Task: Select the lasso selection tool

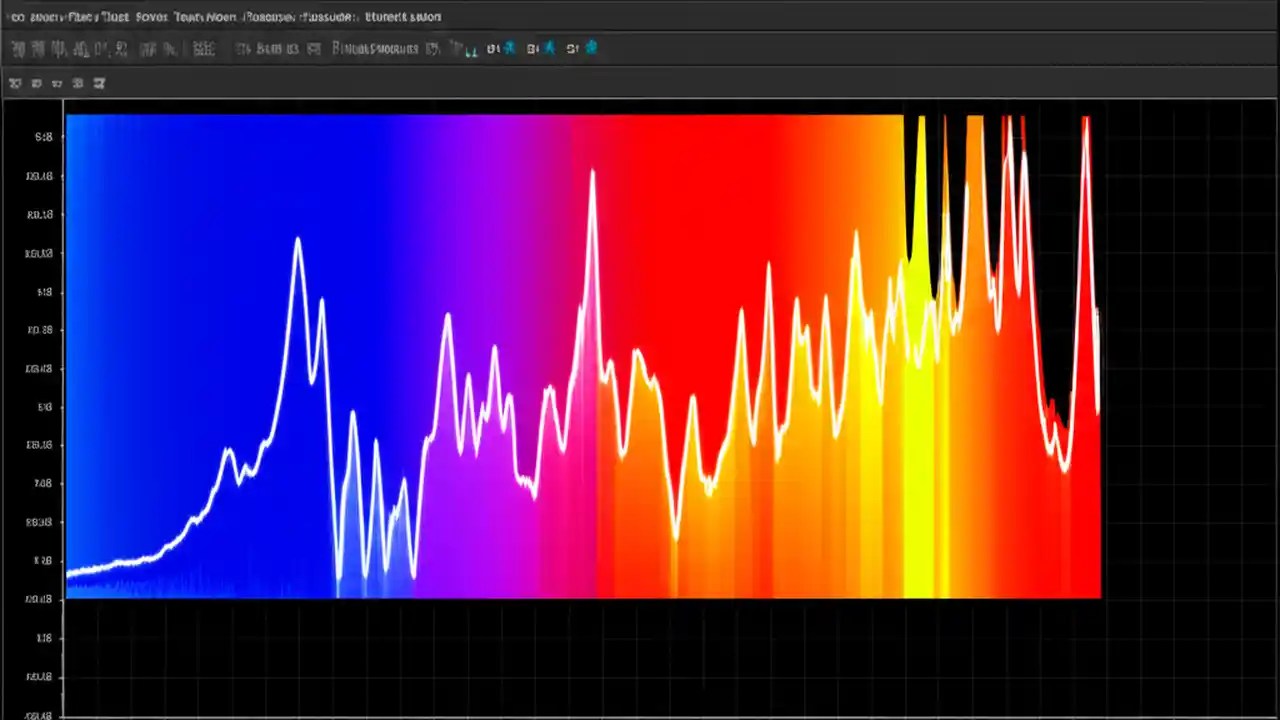Action: click(58, 48)
